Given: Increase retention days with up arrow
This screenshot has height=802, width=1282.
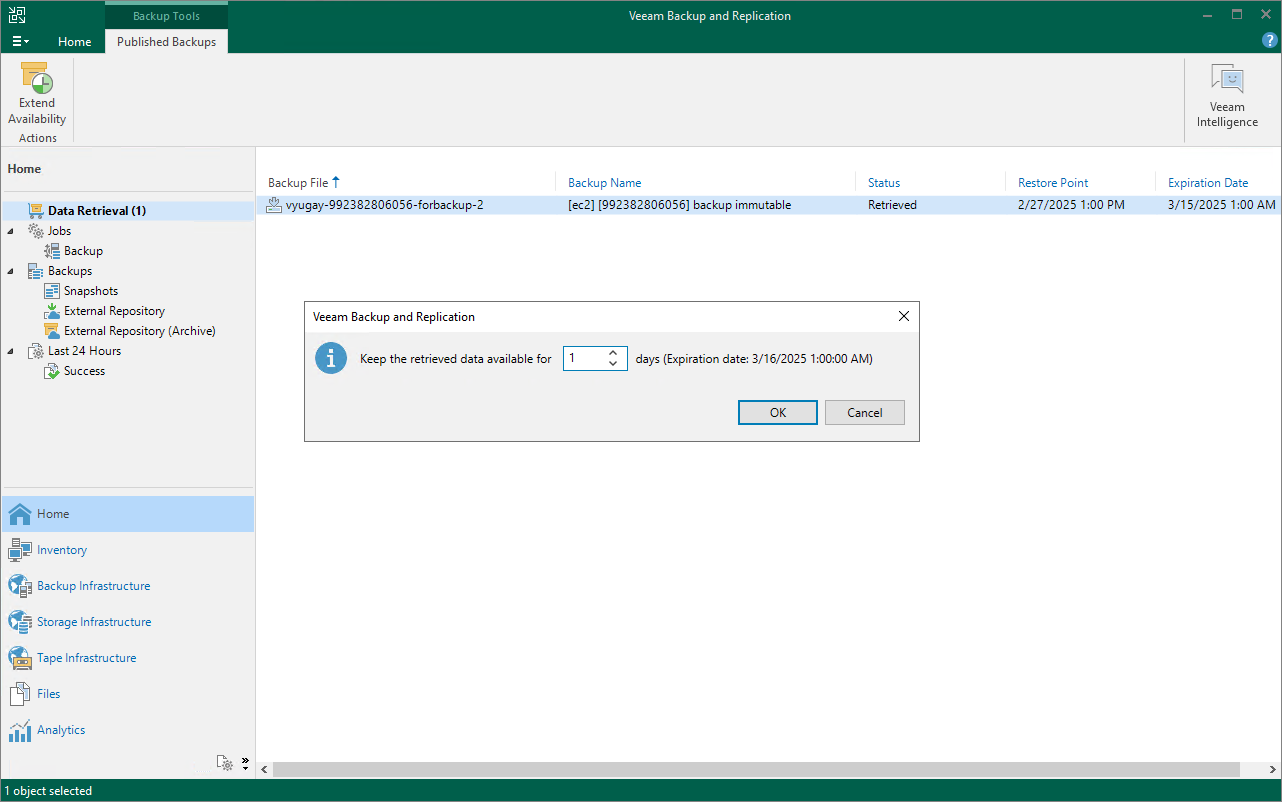Looking at the screenshot, I should 613,353.
